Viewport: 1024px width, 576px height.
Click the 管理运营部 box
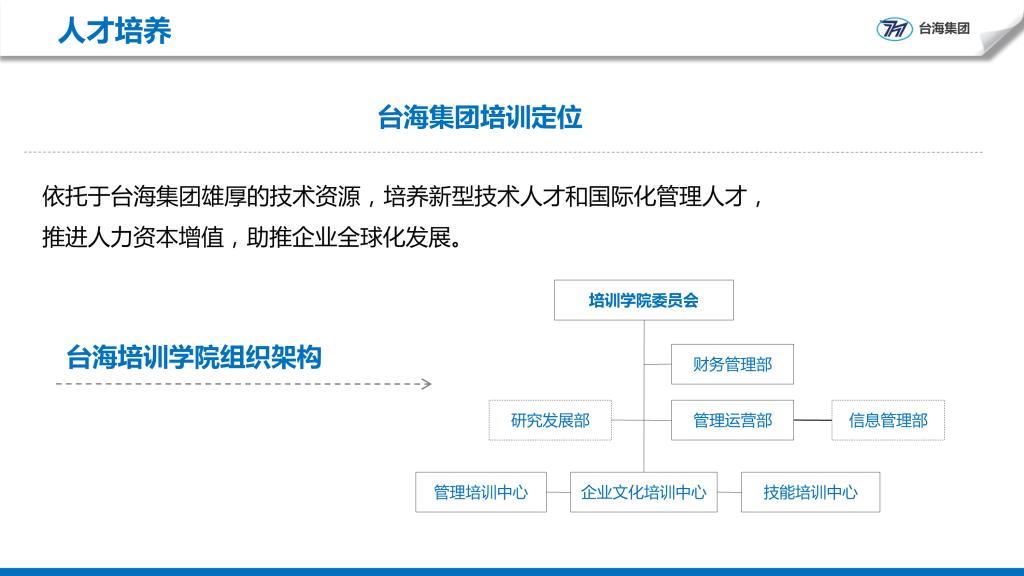732,420
